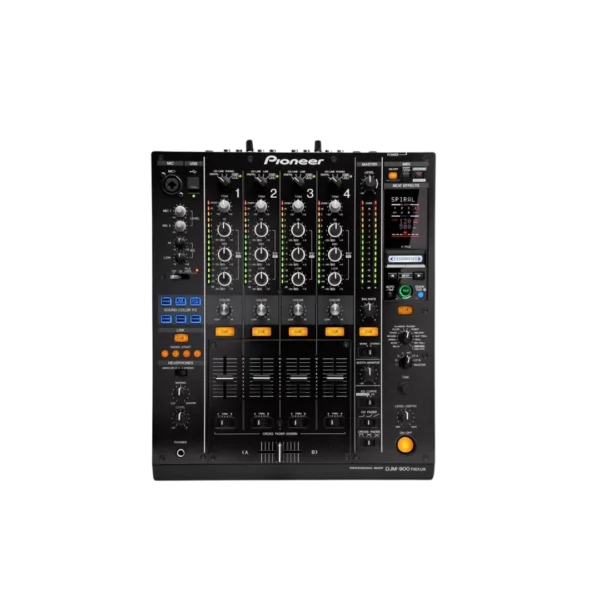Activate the Space sound color FX button

point(166,301)
